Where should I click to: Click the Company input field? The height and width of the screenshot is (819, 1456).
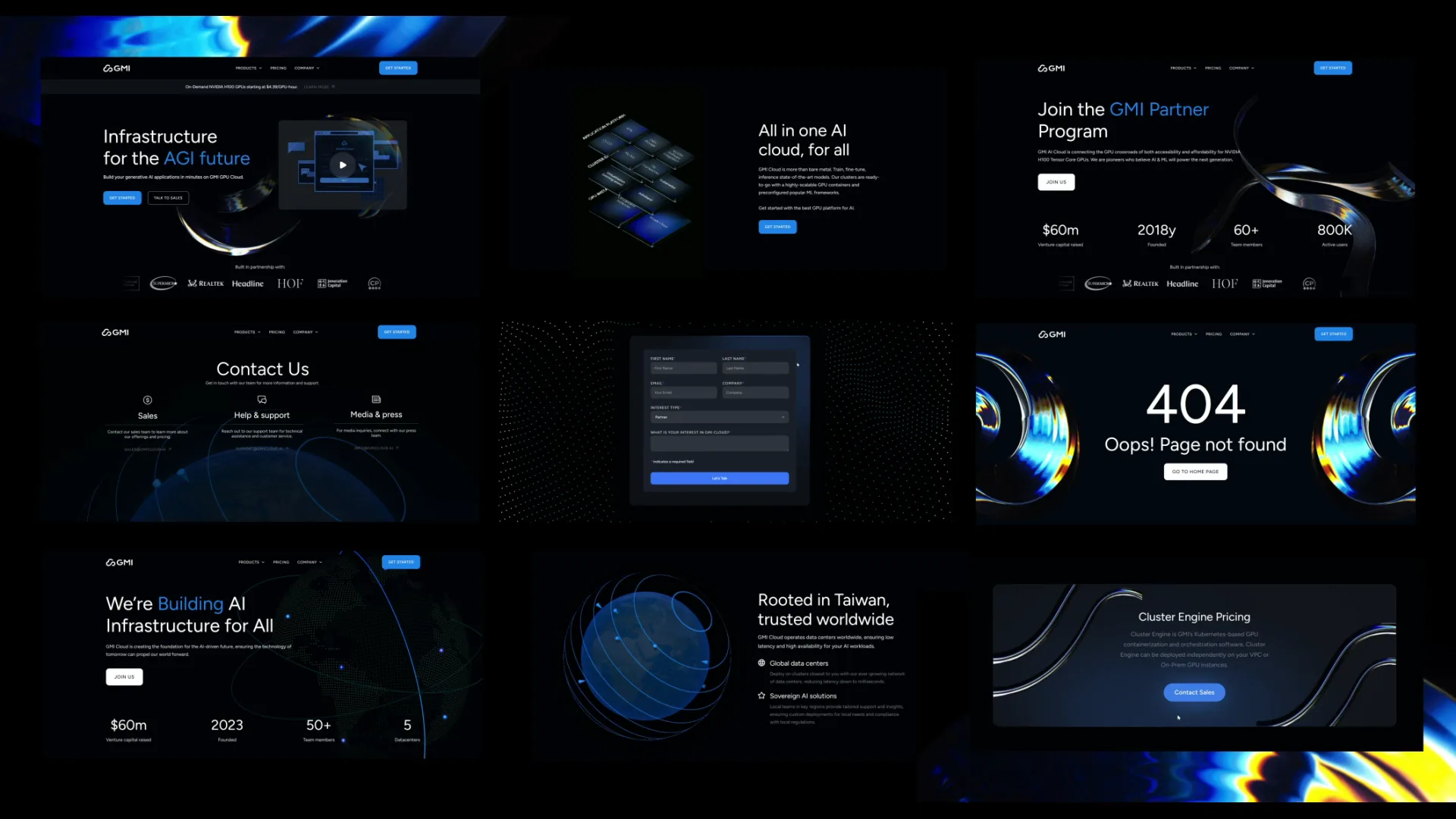(x=755, y=393)
